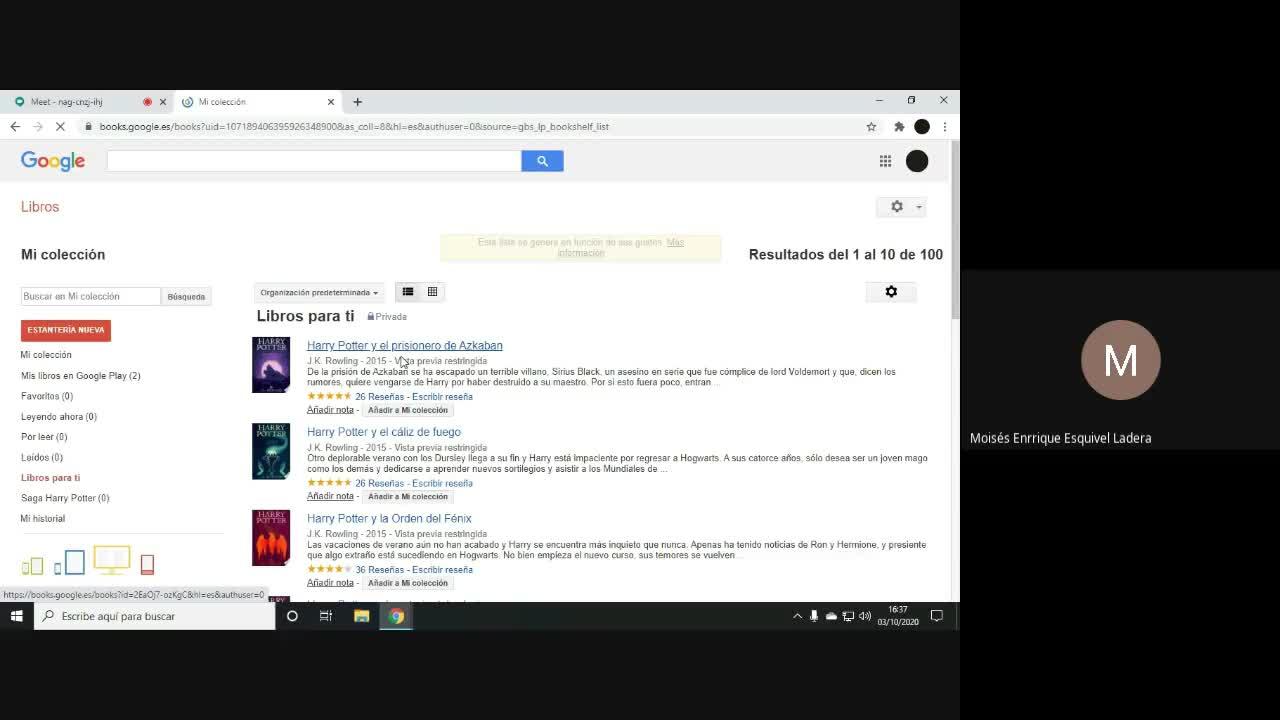Viewport: 1280px width, 720px height.
Task: Expand the Organización predeterminada dropdown
Action: (x=319, y=292)
